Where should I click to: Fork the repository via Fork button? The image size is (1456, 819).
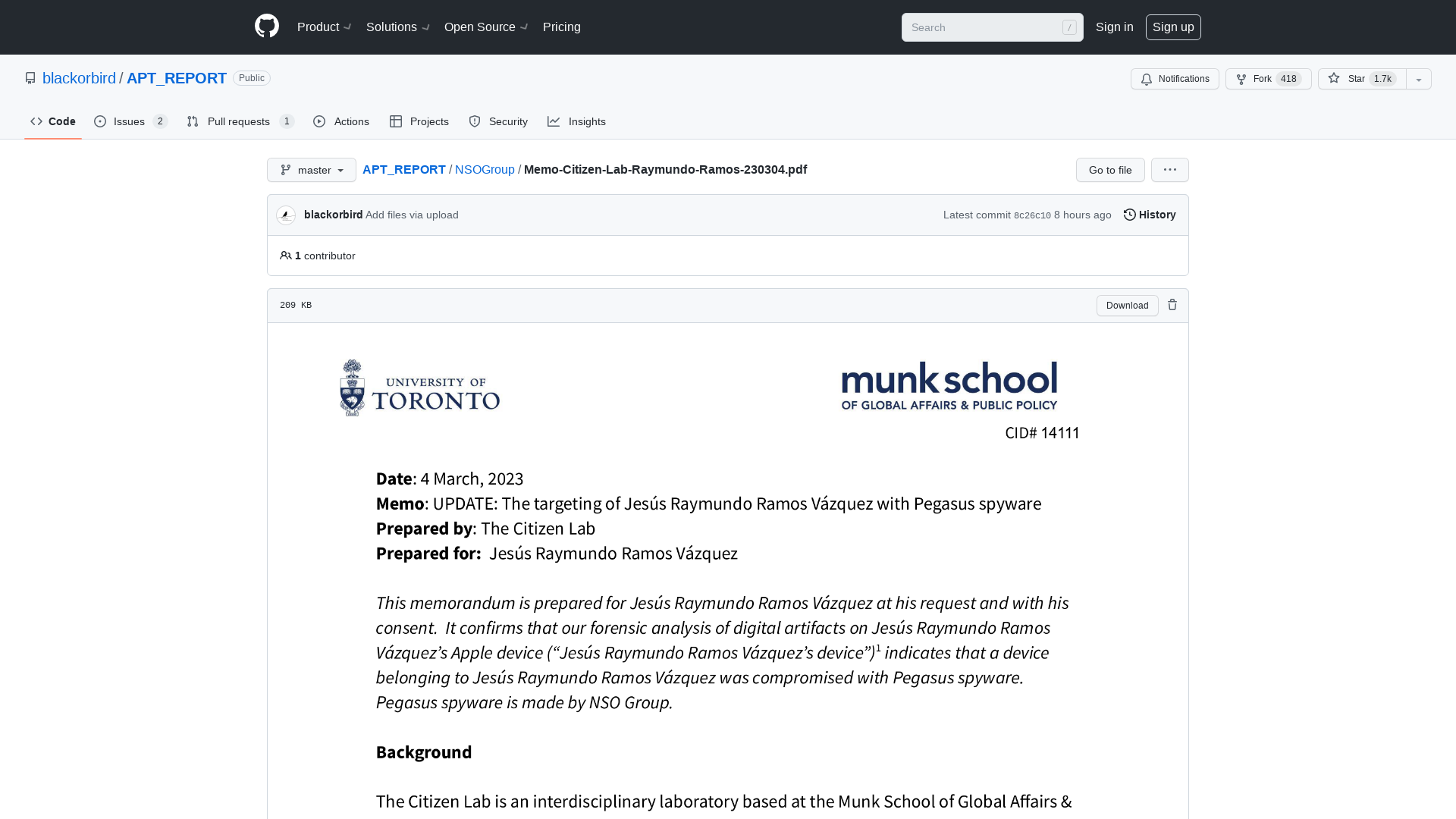(1268, 79)
